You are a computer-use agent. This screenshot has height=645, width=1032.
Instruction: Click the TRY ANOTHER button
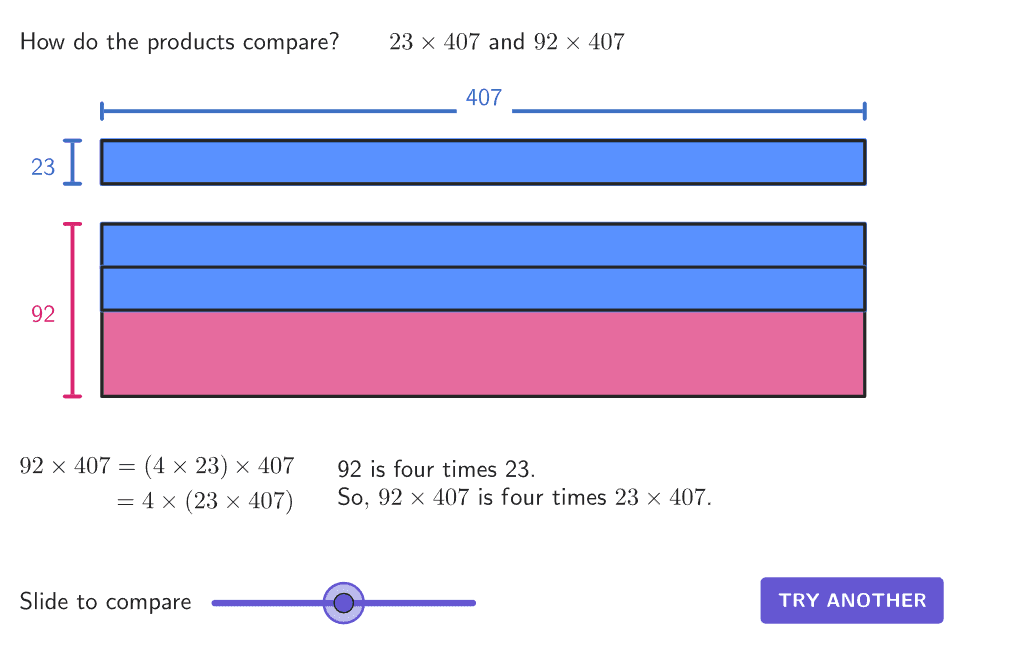click(852, 600)
